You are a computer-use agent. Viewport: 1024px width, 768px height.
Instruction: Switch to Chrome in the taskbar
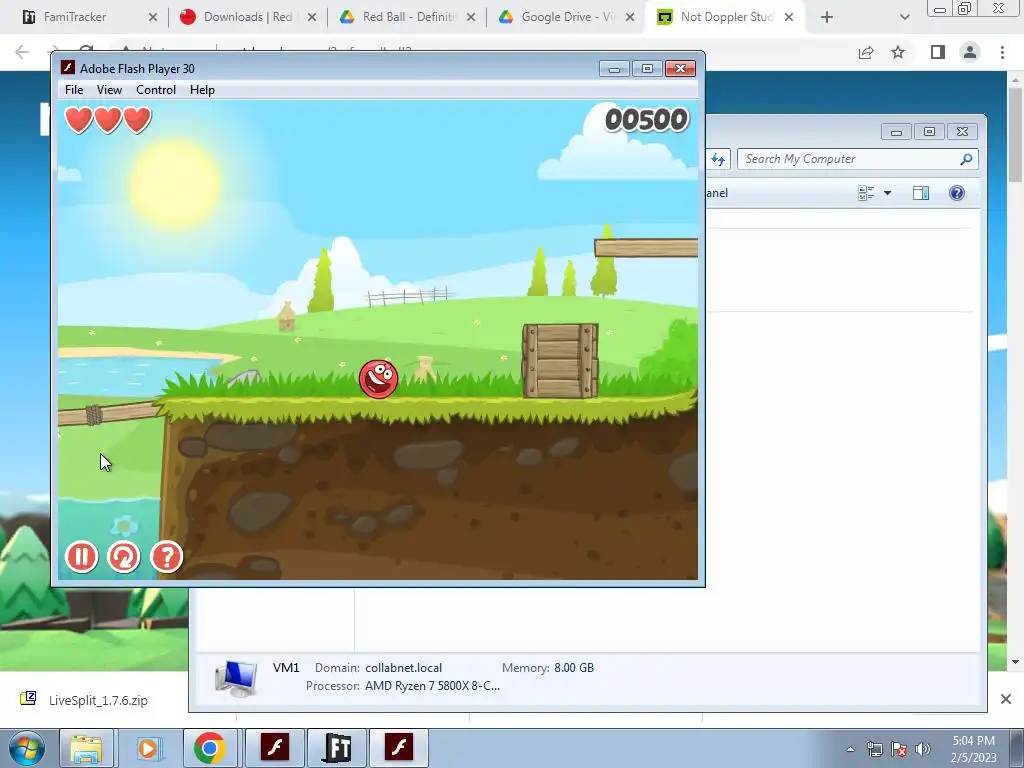pos(210,748)
